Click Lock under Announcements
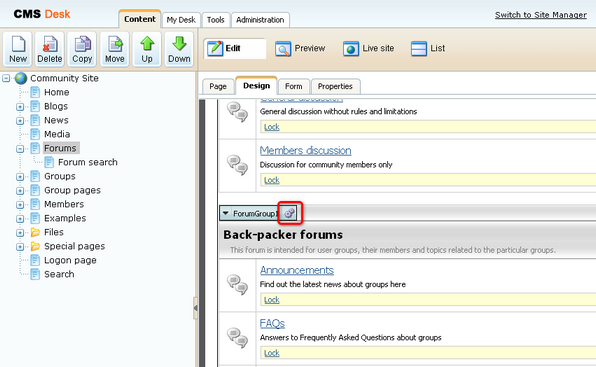The image size is (596, 367). 272,300
